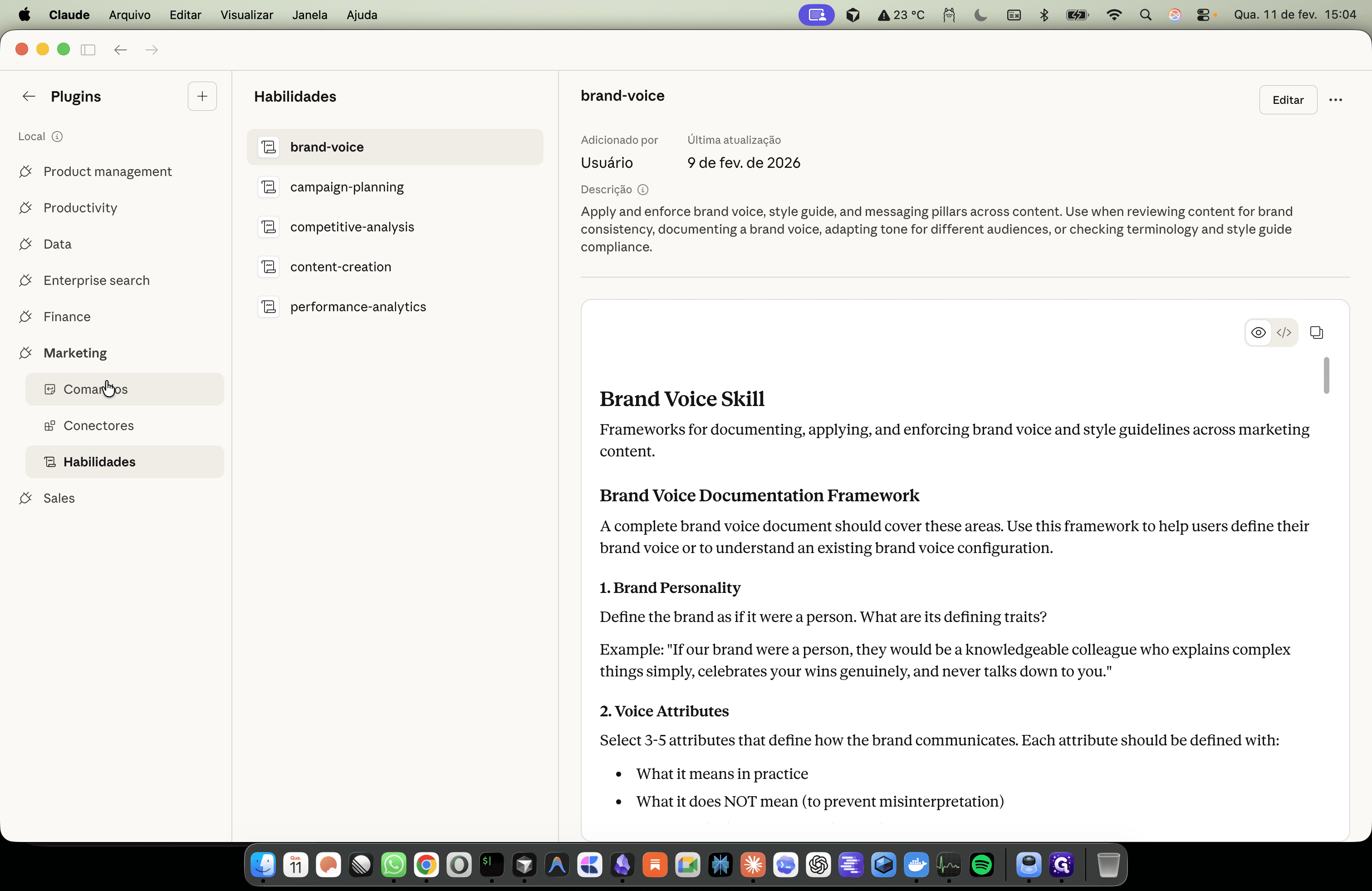Open the Visualizar menu
1372x891 pixels.
(x=247, y=15)
